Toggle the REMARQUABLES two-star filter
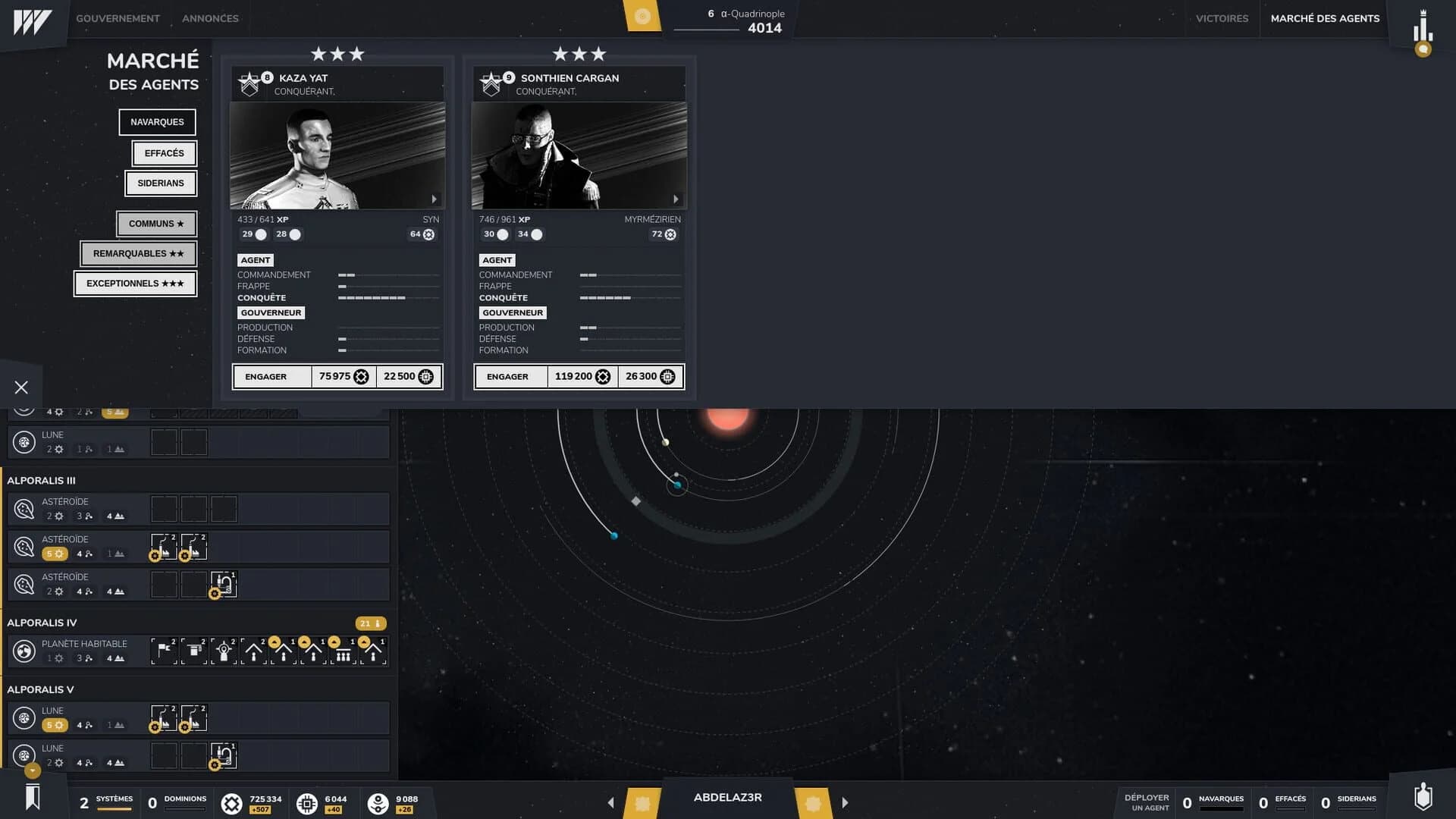The height and width of the screenshot is (819, 1456). point(137,253)
